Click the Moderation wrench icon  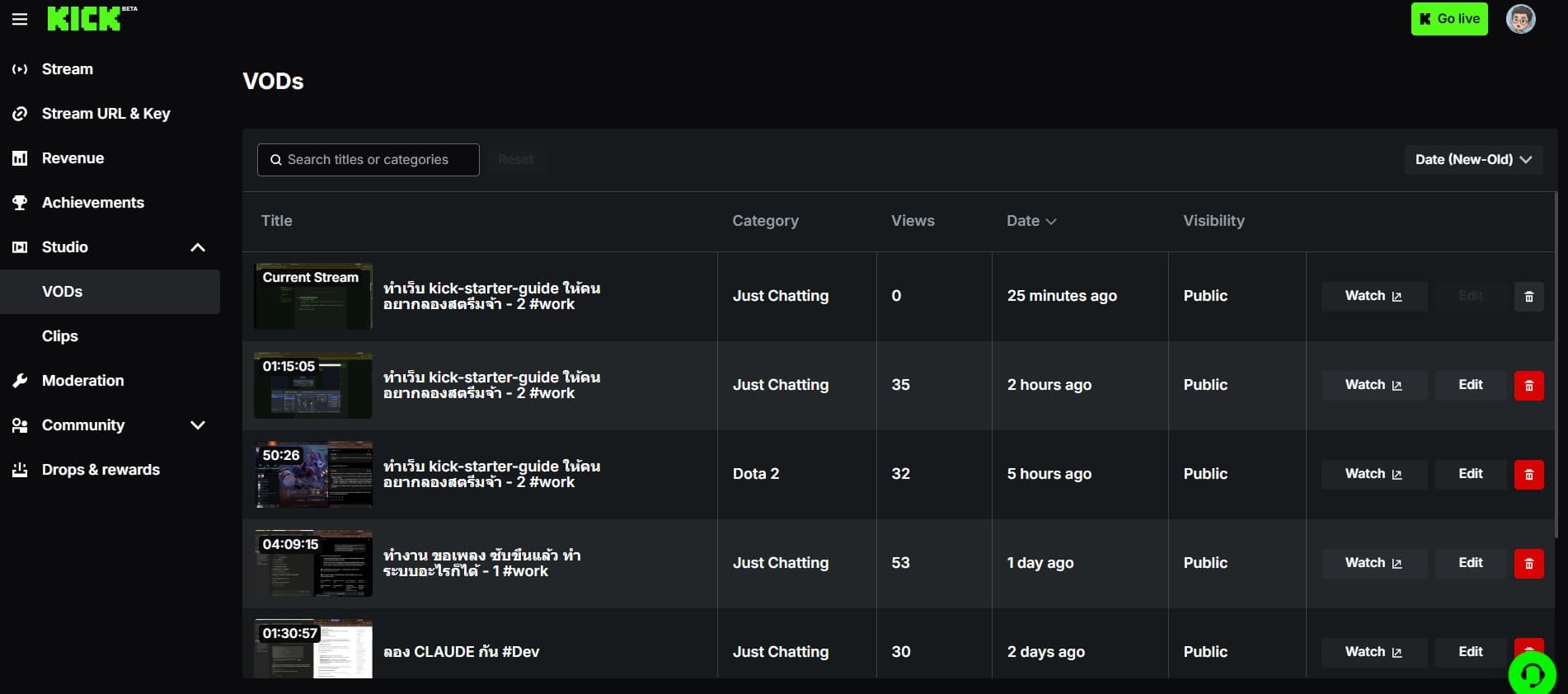20,381
